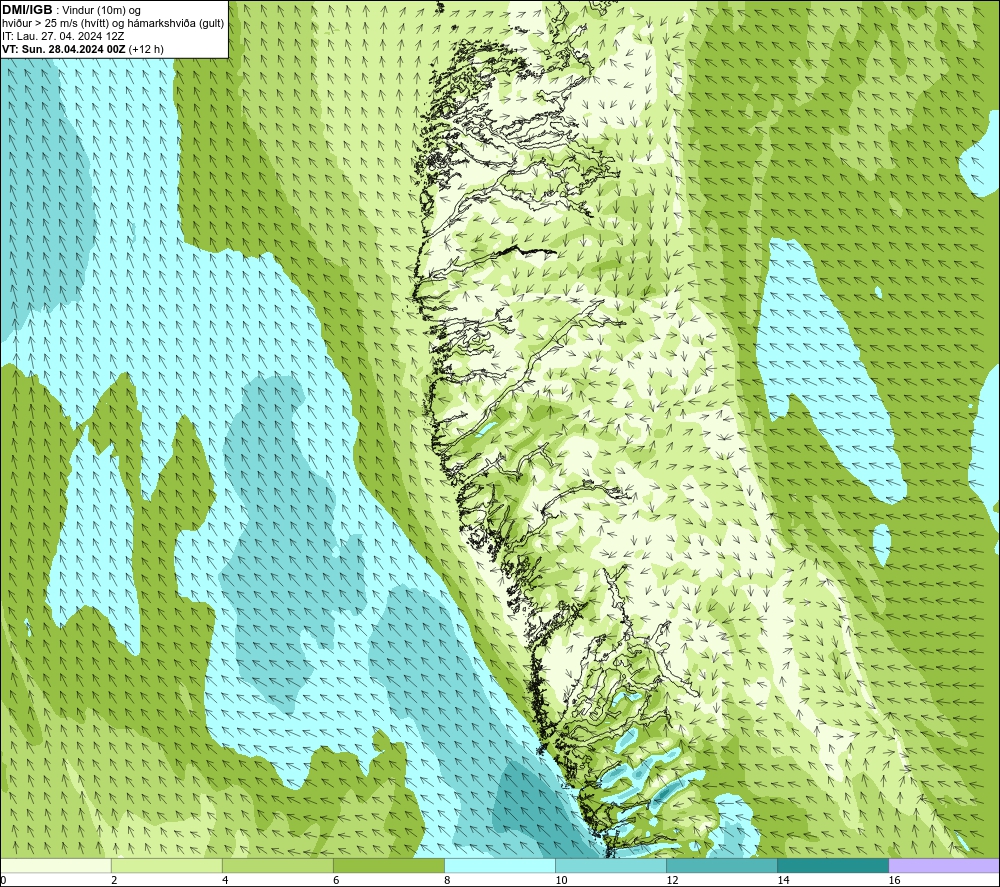Click the DMI/IGB title text

[27, 10]
